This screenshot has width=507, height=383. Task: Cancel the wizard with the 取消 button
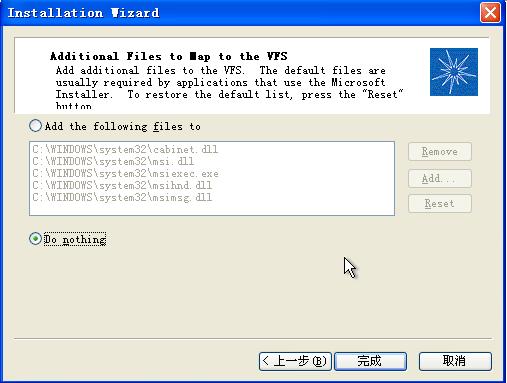point(455,361)
